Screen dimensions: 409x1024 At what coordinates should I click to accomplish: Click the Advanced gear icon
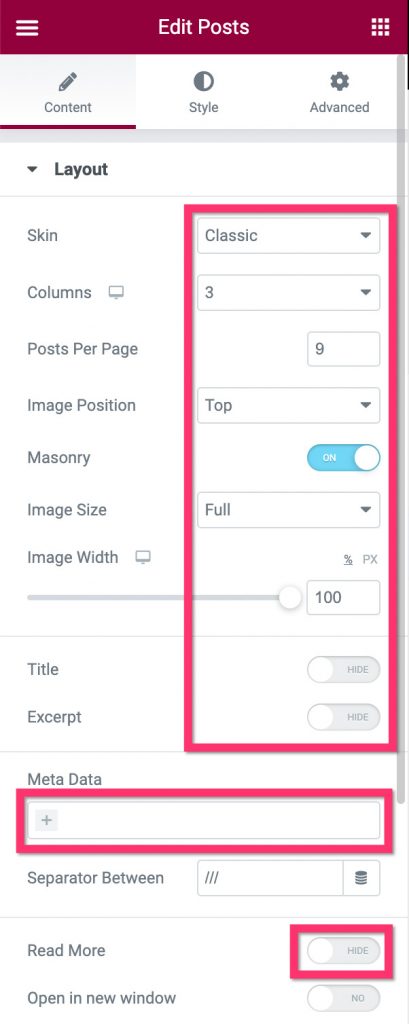tap(339, 82)
